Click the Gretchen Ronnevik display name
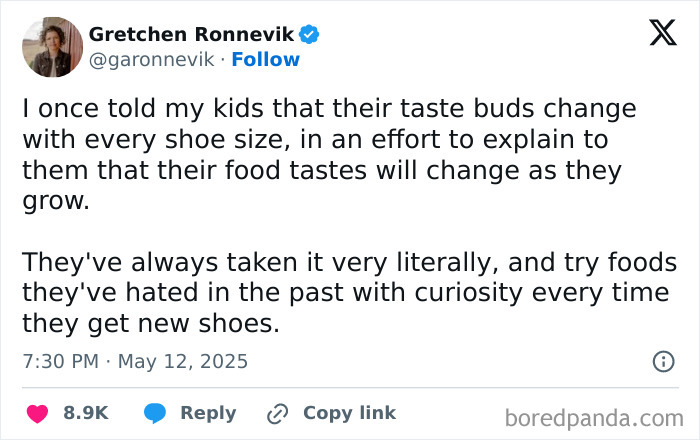The image size is (700, 440). (x=194, y=35)
